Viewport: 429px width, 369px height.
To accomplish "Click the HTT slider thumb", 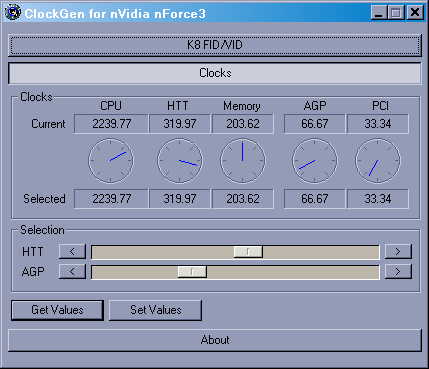I will coord(248,252).
